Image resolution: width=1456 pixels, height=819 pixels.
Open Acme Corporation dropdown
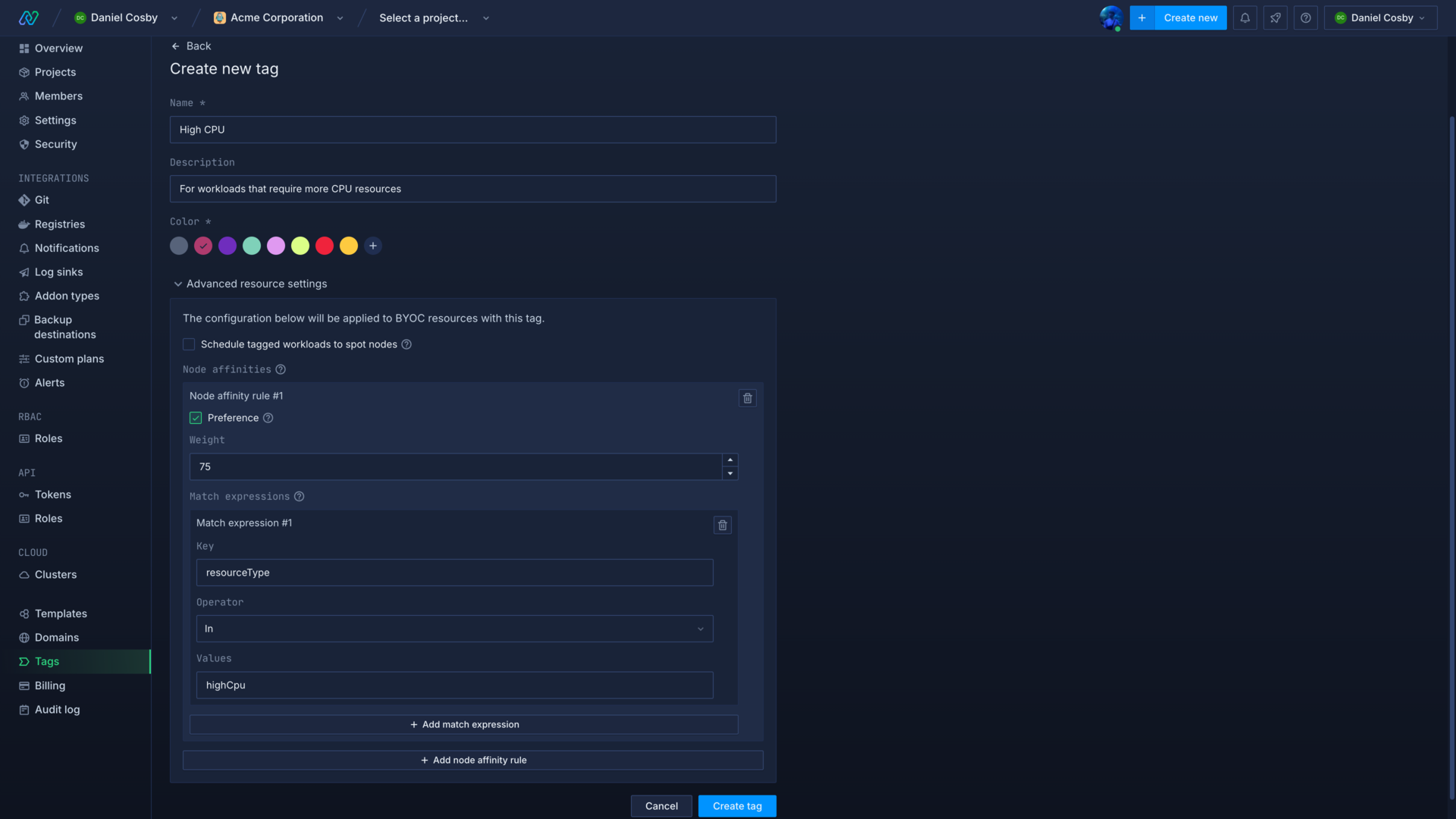[x=340, y=18]
